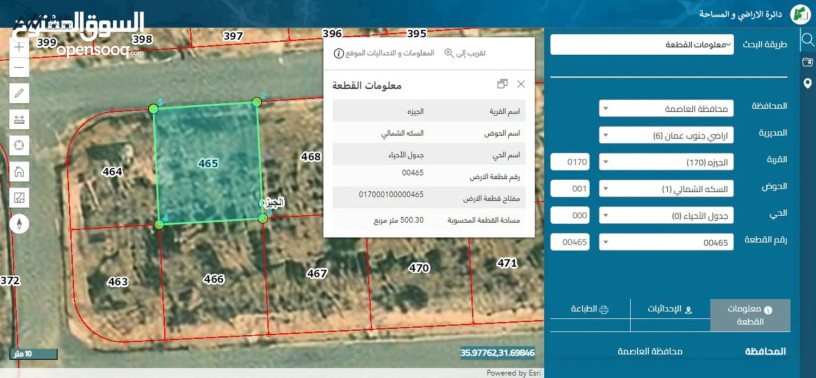Click اسم الحي value جدول الأحياء
This screenshot has height=378, width=816.
[x=407, y=155]
